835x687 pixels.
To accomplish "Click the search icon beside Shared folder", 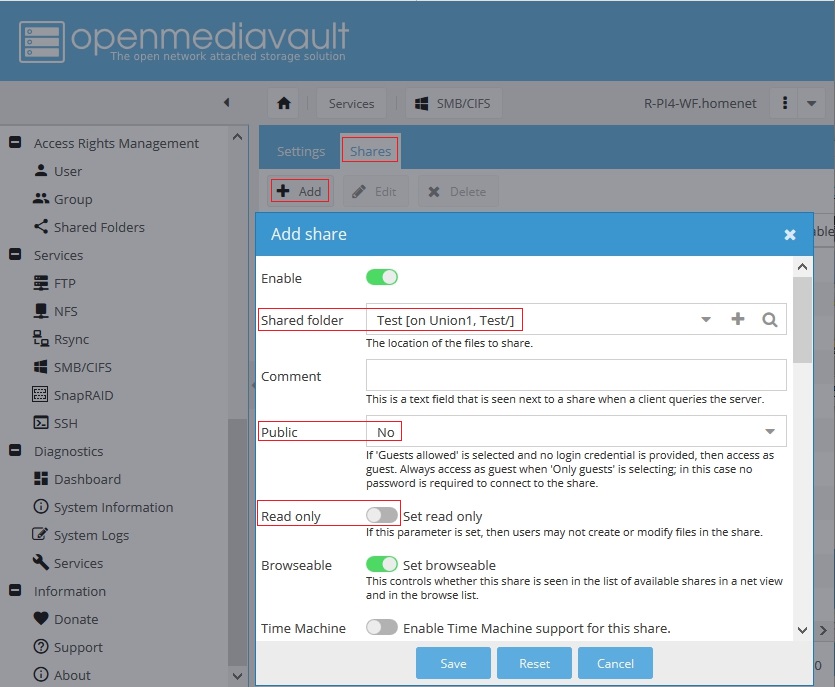I will click(x=769, y=319).
